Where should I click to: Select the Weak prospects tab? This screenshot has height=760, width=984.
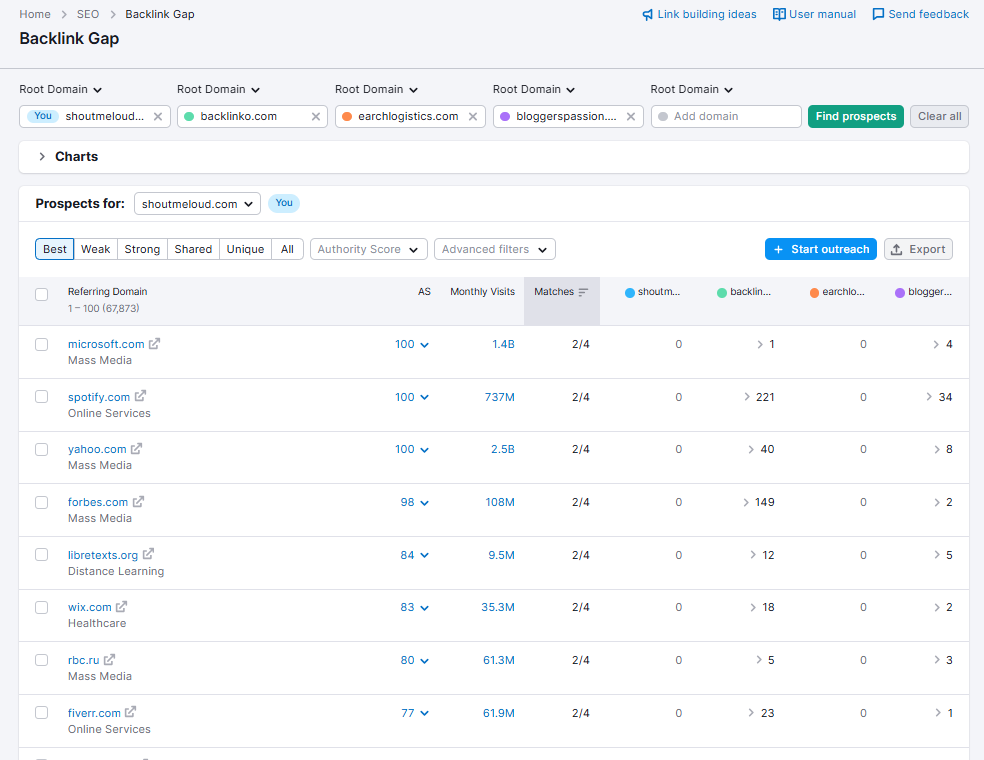[x=95, y=248]
